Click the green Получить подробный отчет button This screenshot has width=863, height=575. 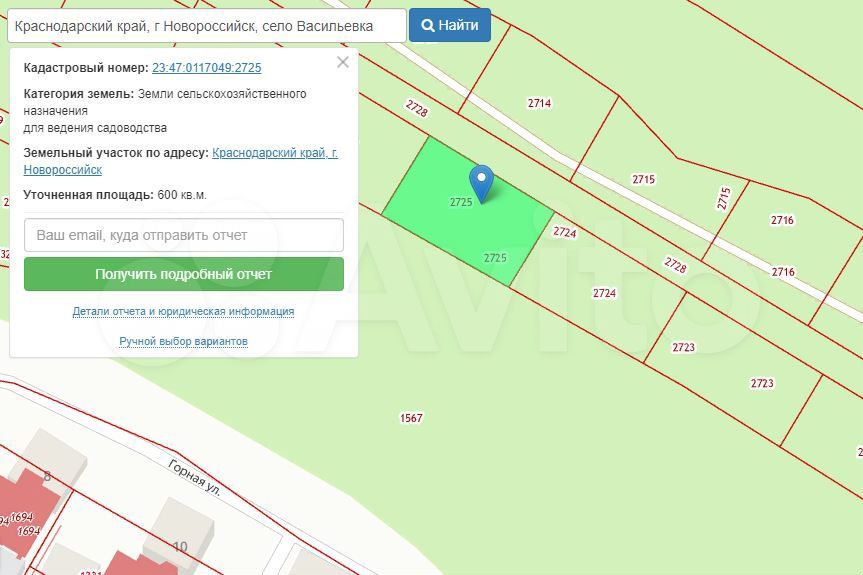[184, 274]
